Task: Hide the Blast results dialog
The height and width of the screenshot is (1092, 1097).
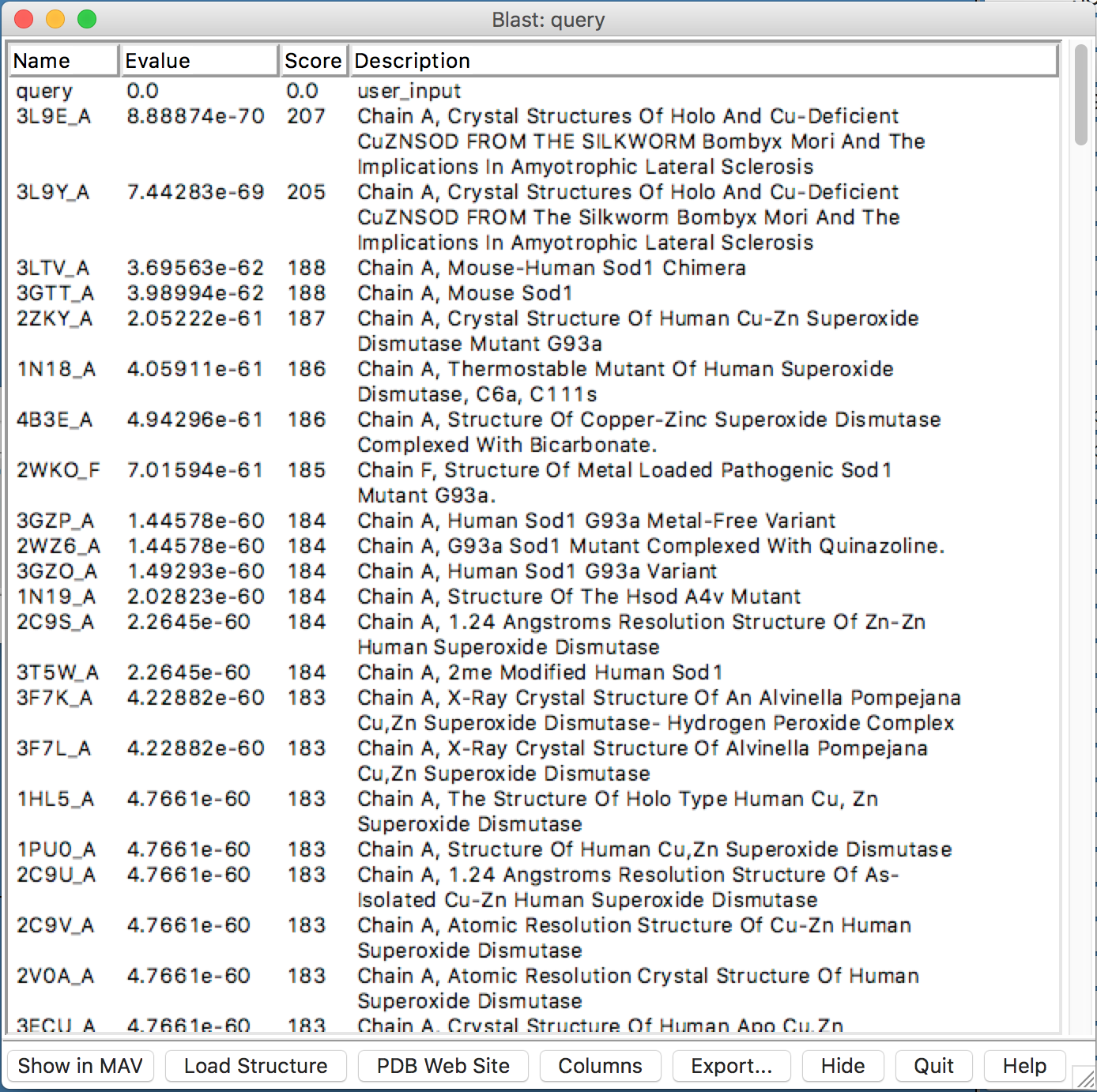Action: click(843, 1066)
